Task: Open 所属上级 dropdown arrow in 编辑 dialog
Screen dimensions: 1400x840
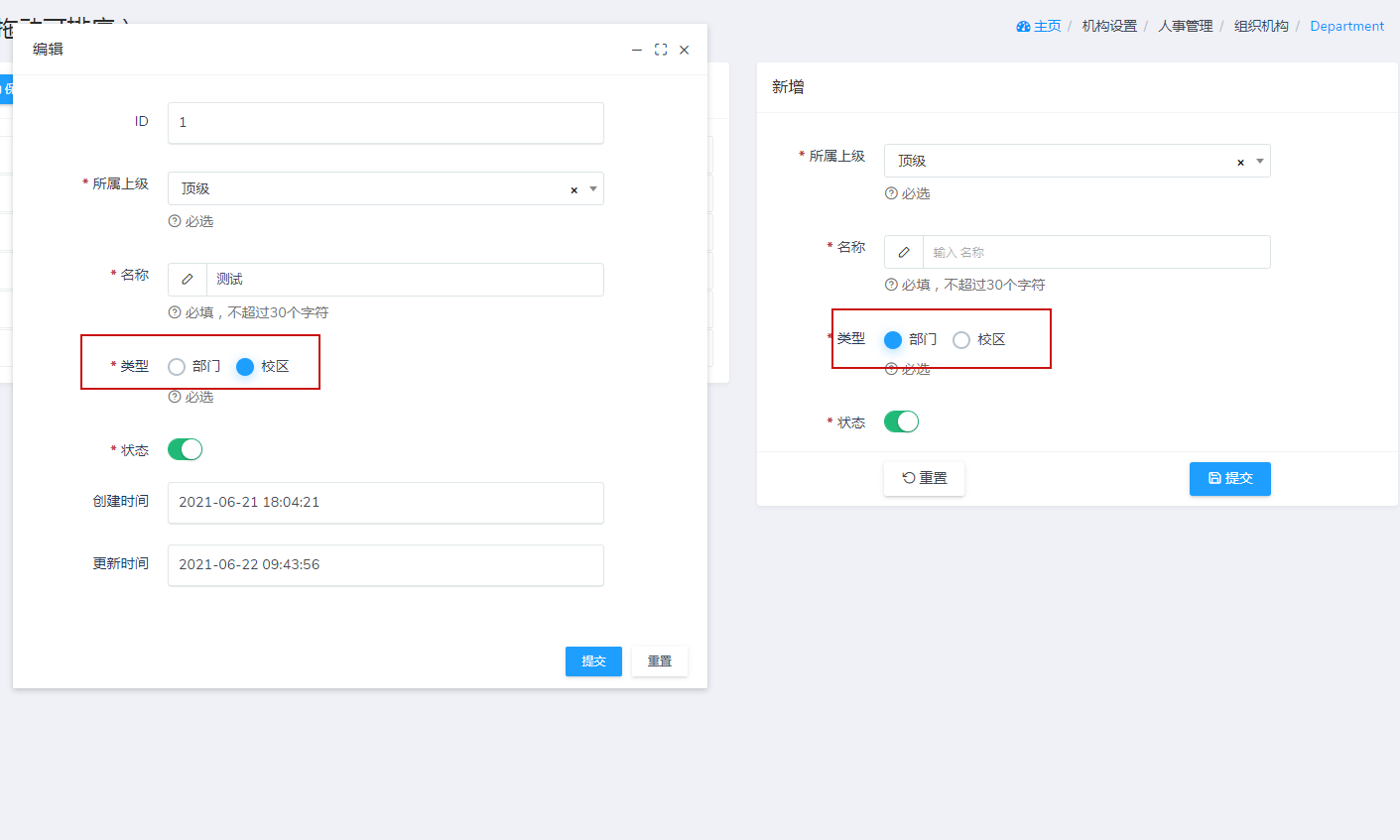Action: [x=593, y=188]
